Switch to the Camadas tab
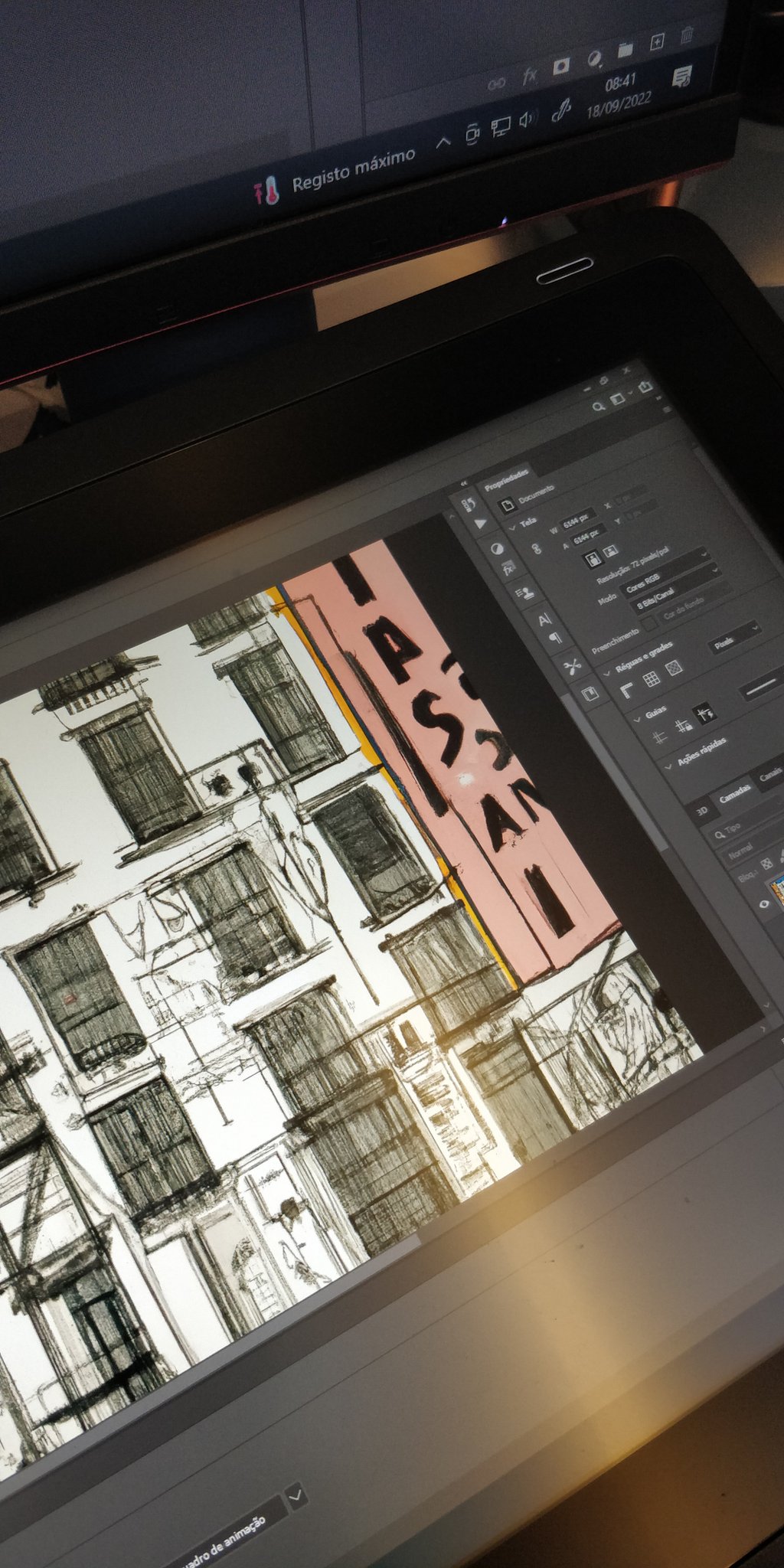The width and height of the screenshot is (784, 1568). (x=735, y=794)
